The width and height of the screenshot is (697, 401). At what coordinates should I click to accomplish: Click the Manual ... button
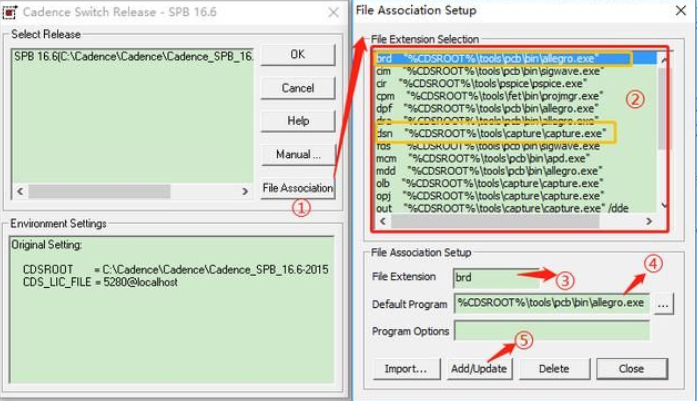point(297,154)
